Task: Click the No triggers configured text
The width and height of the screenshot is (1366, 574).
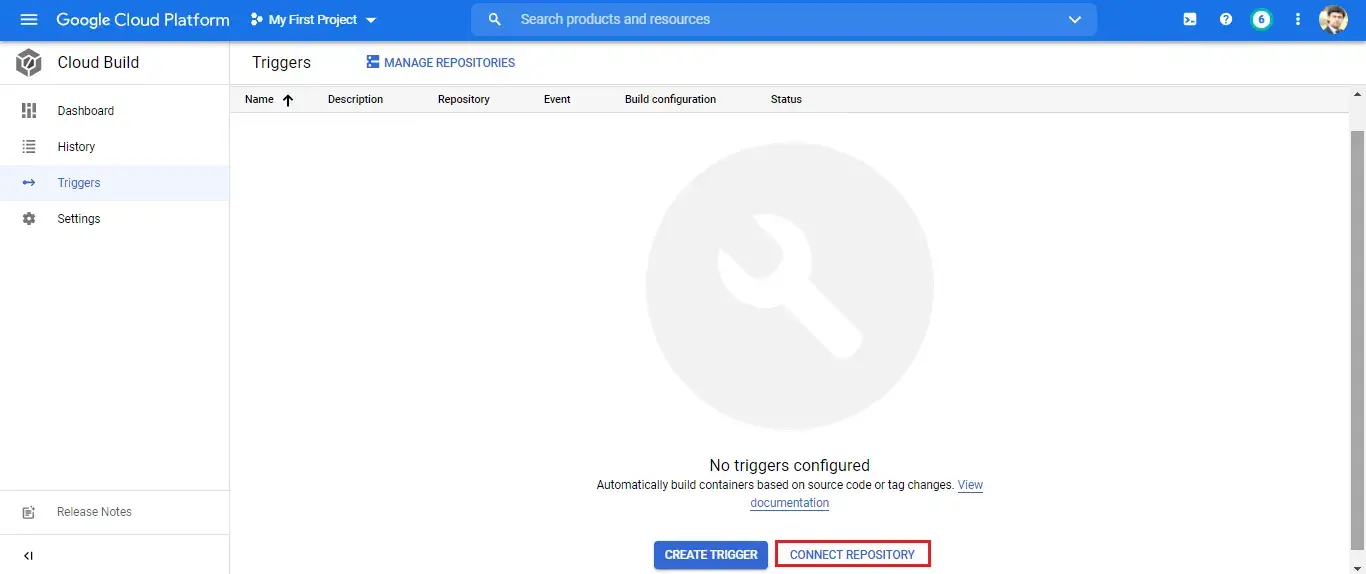Action: [789, 465]
